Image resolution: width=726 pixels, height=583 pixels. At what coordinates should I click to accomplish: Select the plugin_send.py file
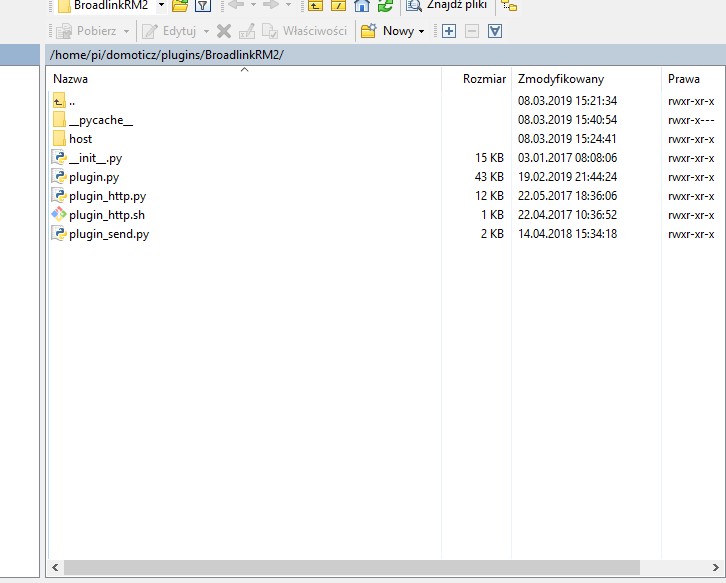pos(384,234)
